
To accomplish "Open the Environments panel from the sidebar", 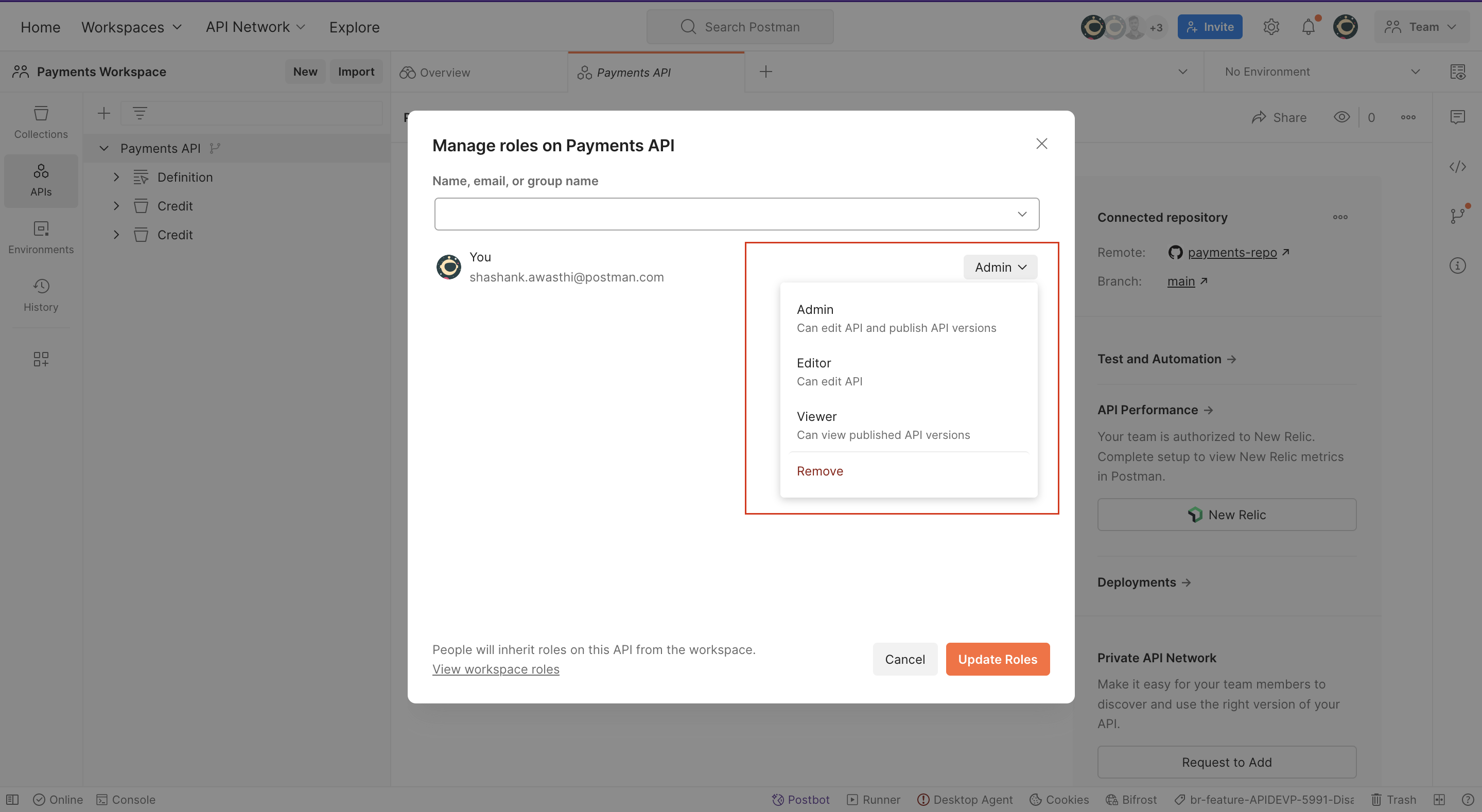I will point(40,237).
